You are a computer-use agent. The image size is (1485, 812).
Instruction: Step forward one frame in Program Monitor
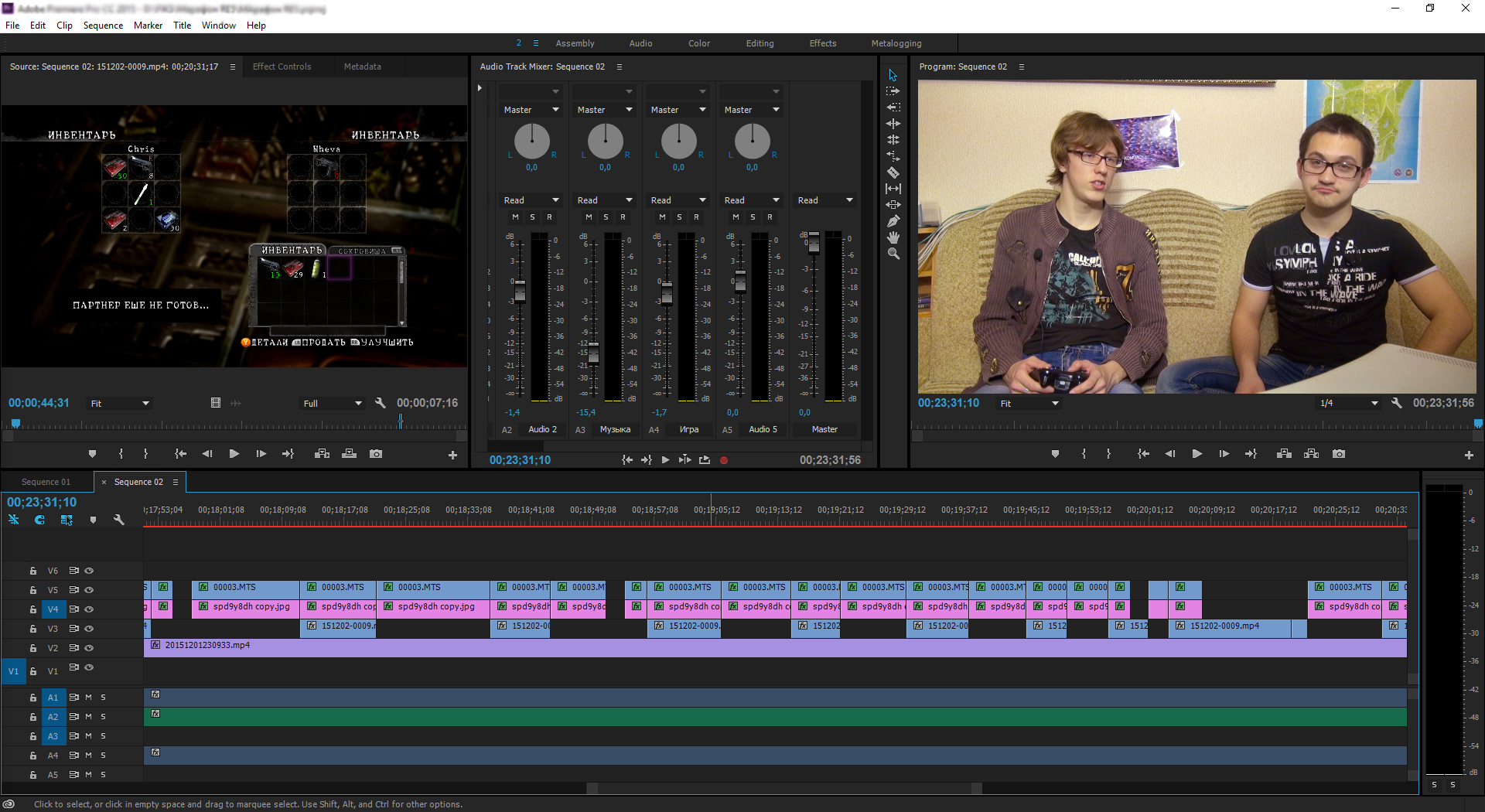(x=1224, y=454)
